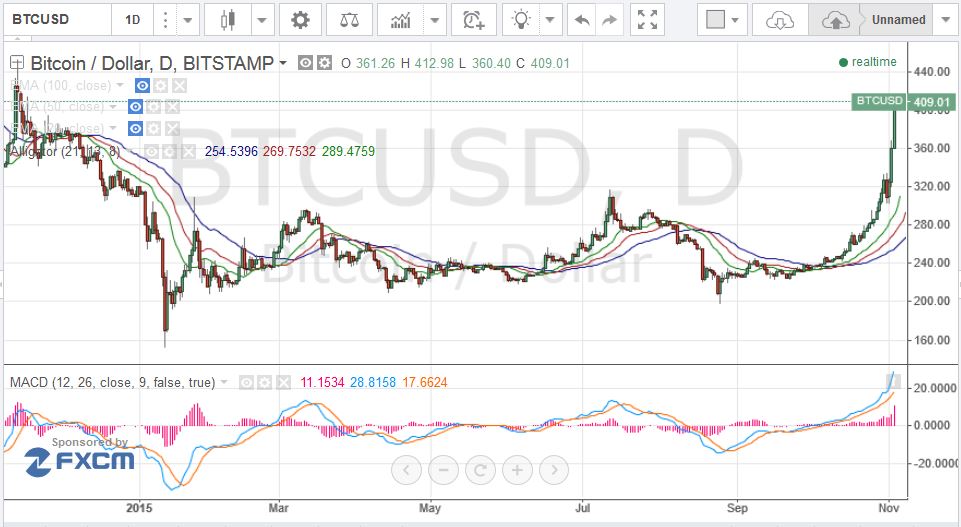Click the realtime status indicator
Screen dimensions: 961x527
(x=867, y=62)
